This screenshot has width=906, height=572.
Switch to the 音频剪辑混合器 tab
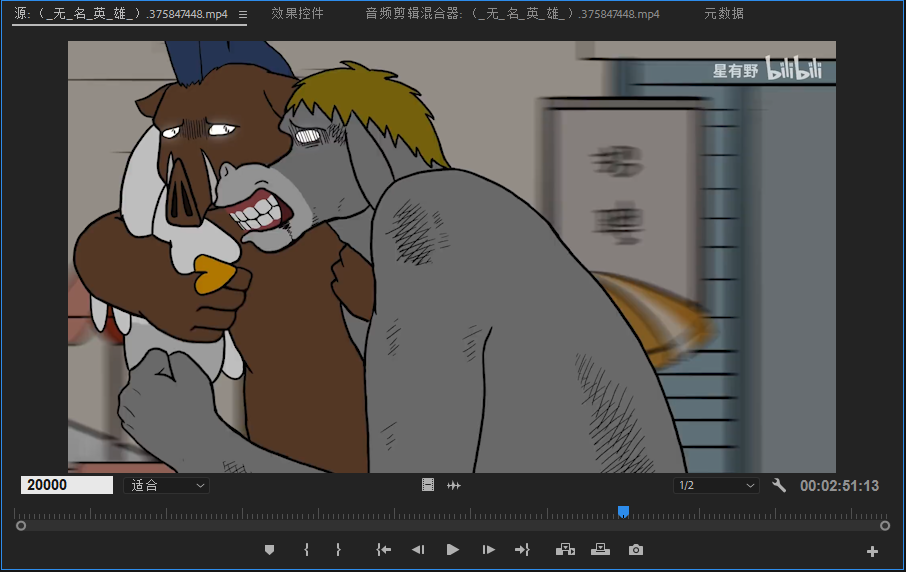pos(513,13)
